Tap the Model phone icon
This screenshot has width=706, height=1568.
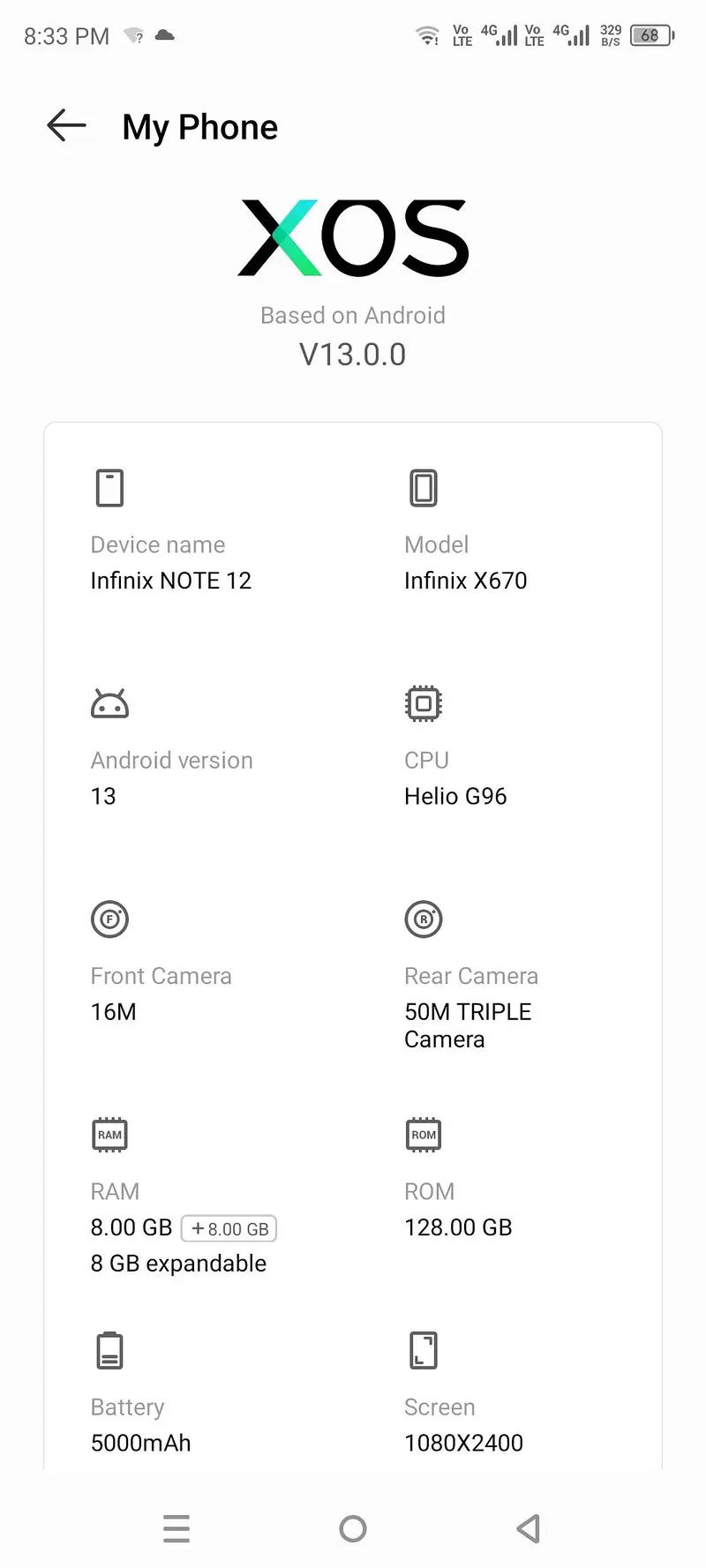pos(424,488)
